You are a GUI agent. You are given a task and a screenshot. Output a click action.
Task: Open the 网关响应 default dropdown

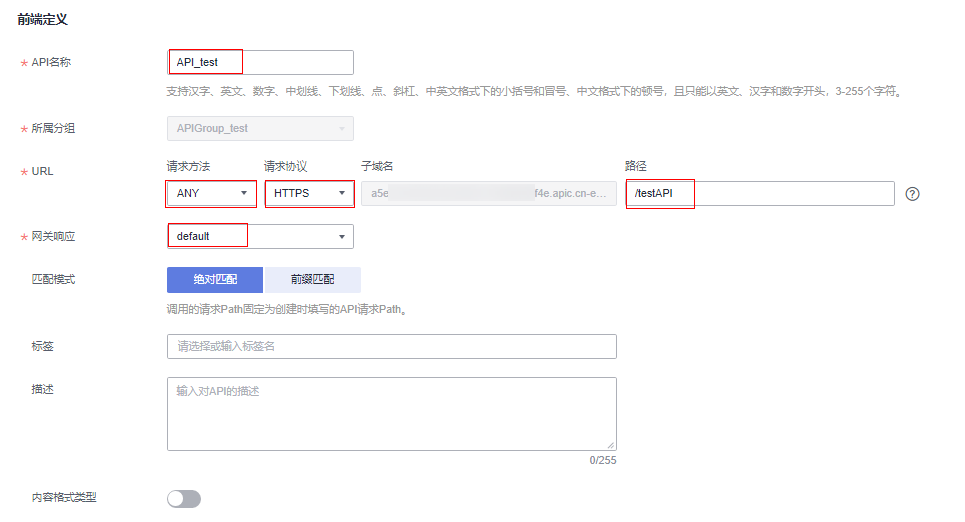coord(260,236)
